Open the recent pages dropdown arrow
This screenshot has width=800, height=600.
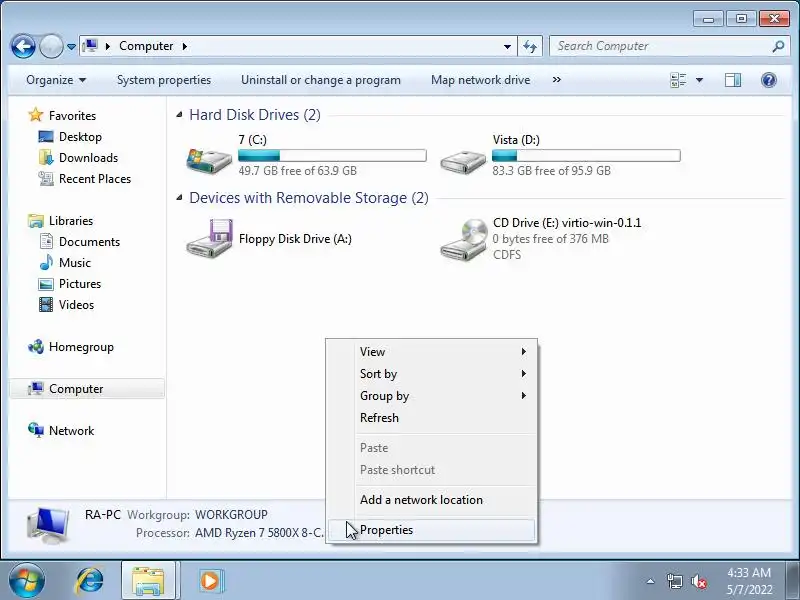[x=71, y=47]
